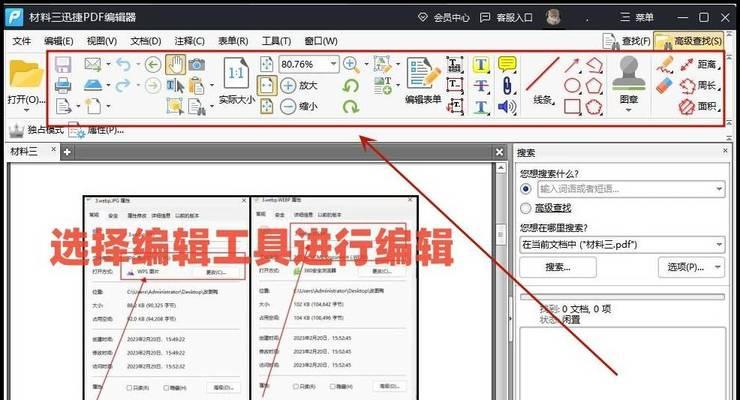Open the 视图(V) menu
Viewport: 740px width, 400px height.
pos(101,41)
